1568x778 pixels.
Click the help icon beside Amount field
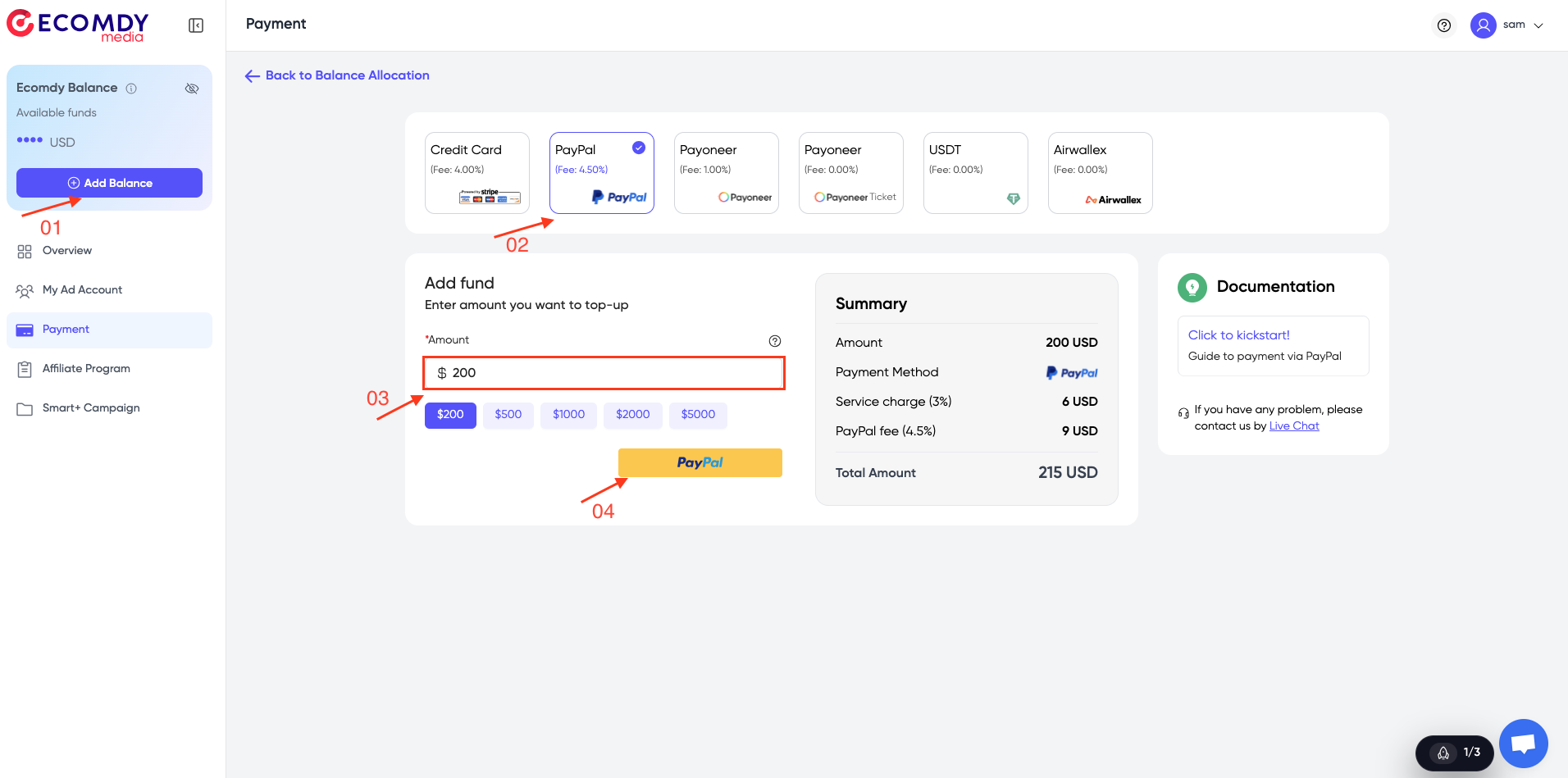774,340
